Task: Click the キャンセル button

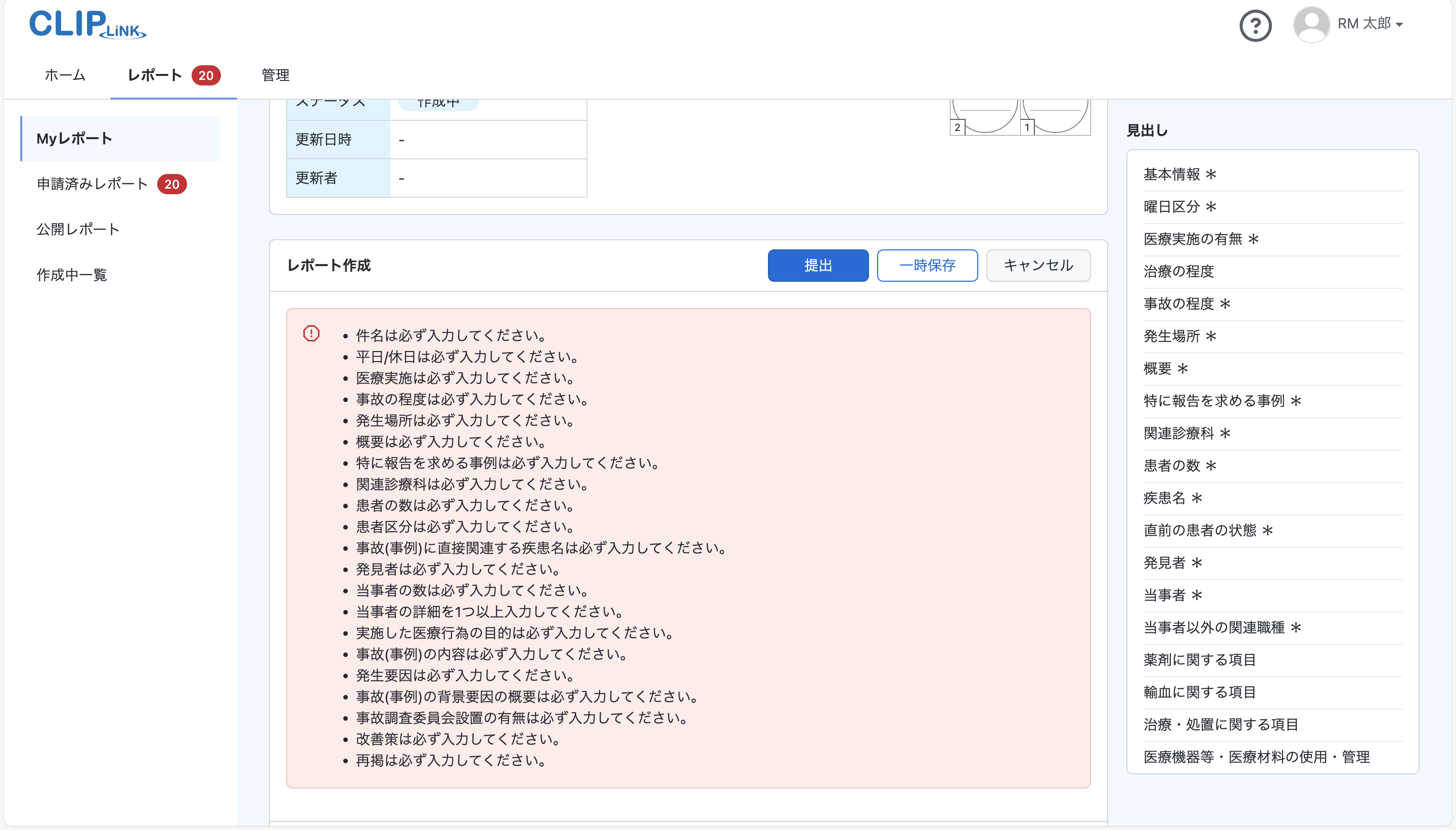Action: (x=1038, y=265)
